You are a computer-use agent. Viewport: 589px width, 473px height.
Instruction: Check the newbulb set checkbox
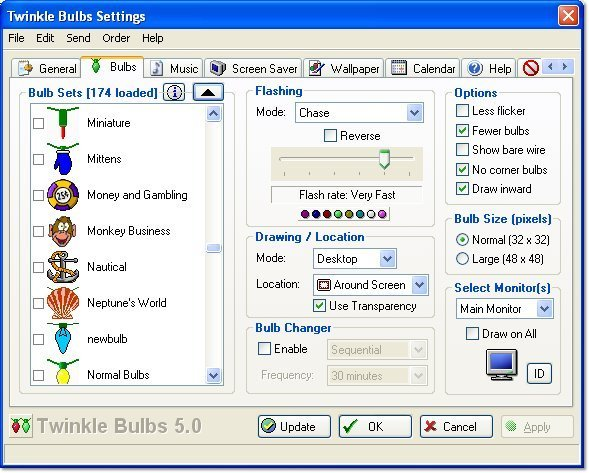point(38,340)
